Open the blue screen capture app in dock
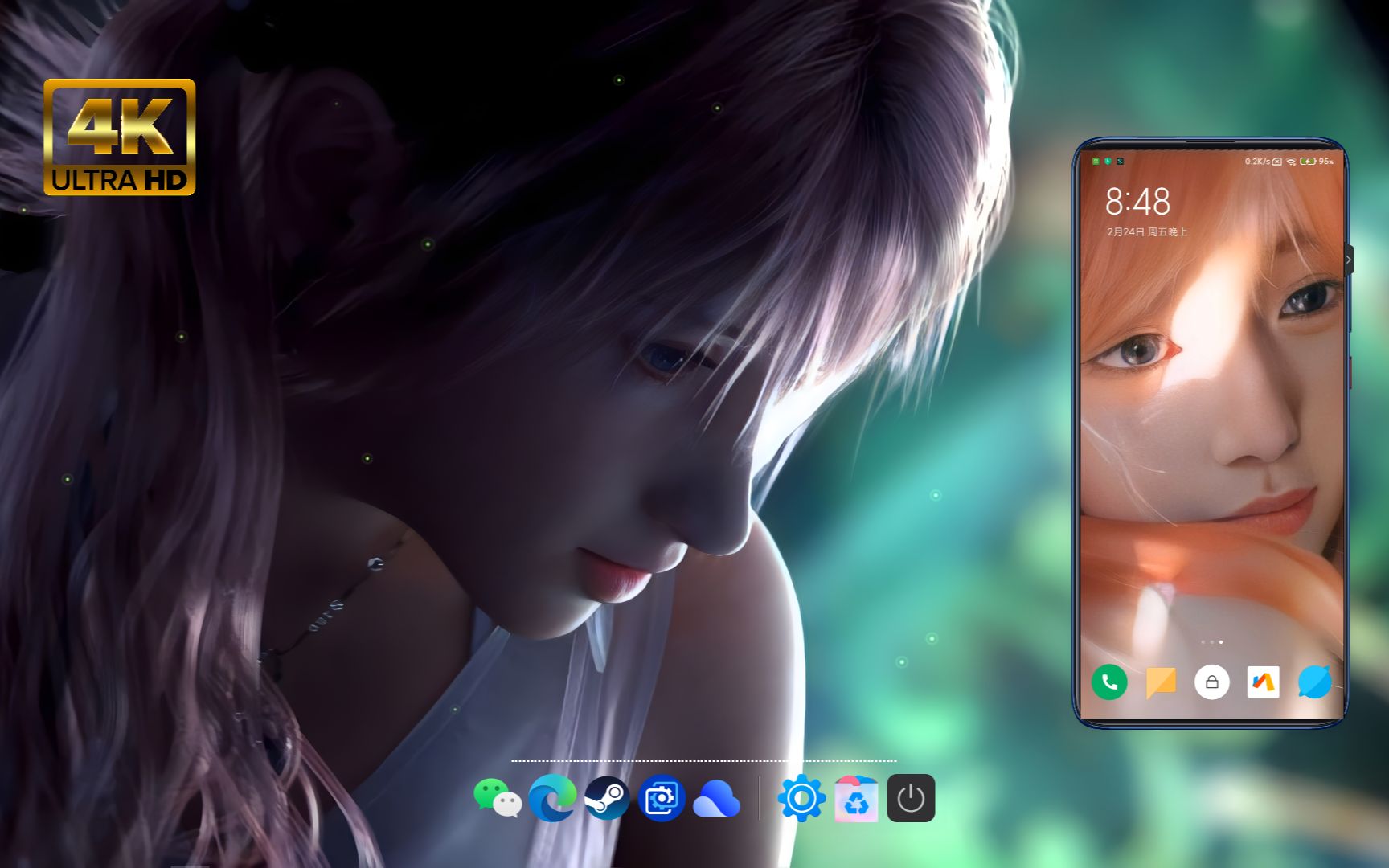The height and width of the screenshot is (868, 1389). pos(662,798)
